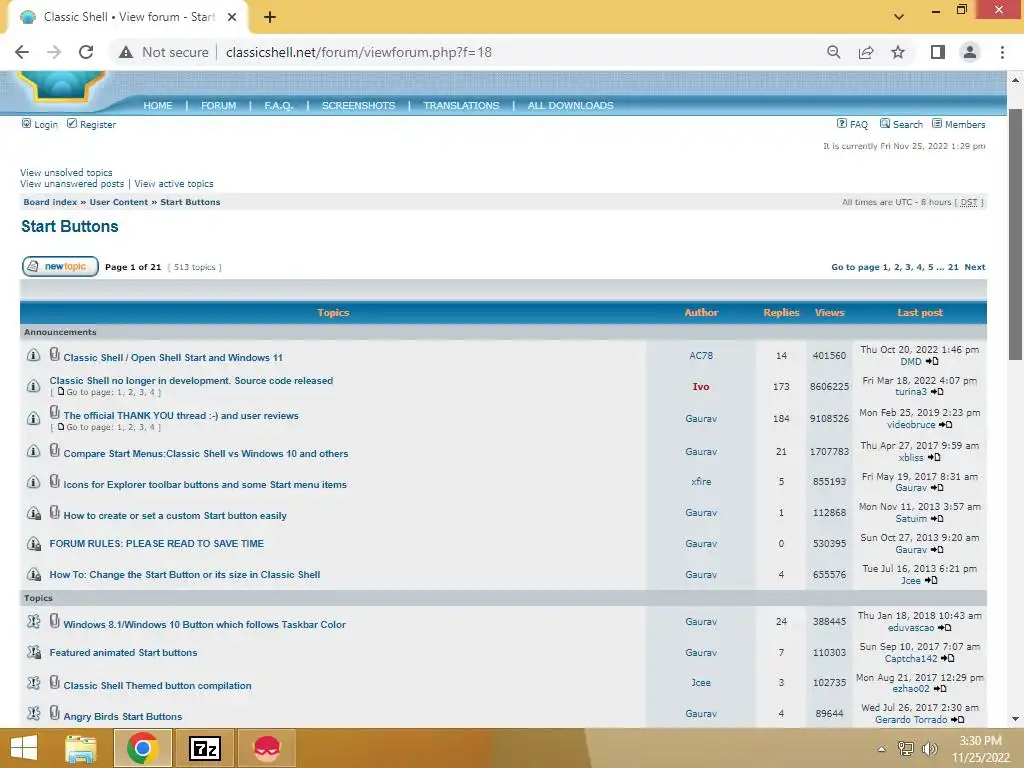
Task: Click the scrollbar down arrow
Action: click(1015, 719)
